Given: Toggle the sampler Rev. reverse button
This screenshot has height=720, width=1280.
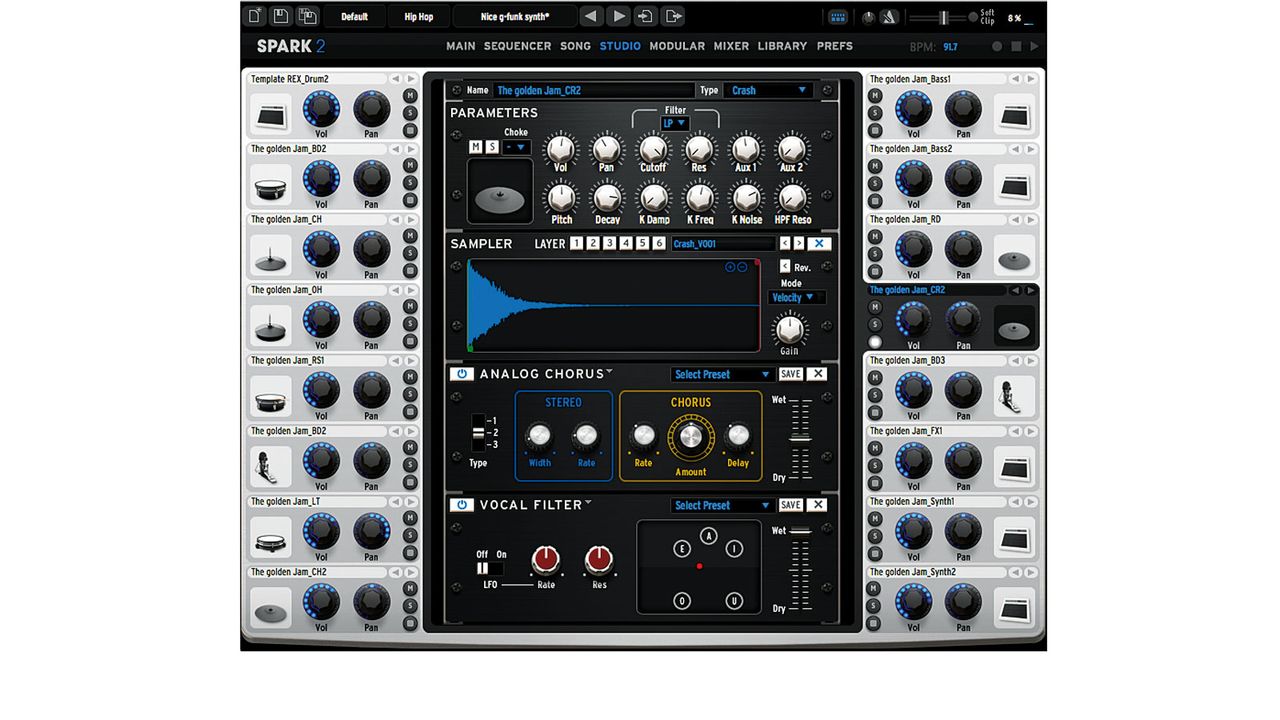Looking at the screenshot, I should pos(785,267).
